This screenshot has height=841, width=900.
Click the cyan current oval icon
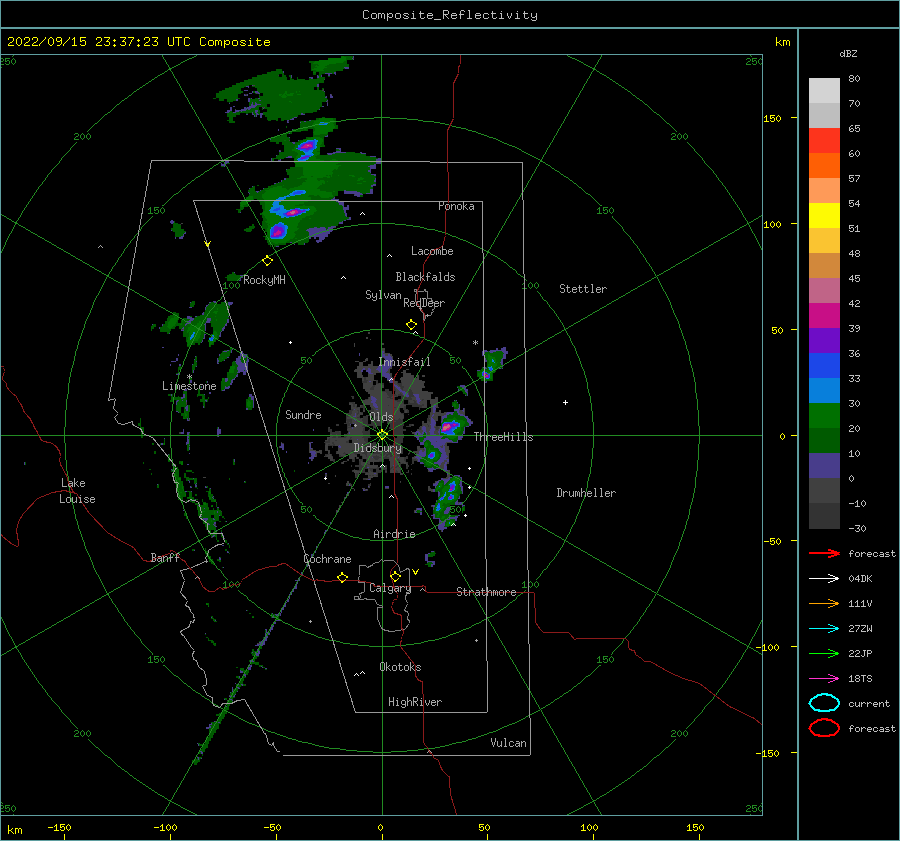click(824, 703)
